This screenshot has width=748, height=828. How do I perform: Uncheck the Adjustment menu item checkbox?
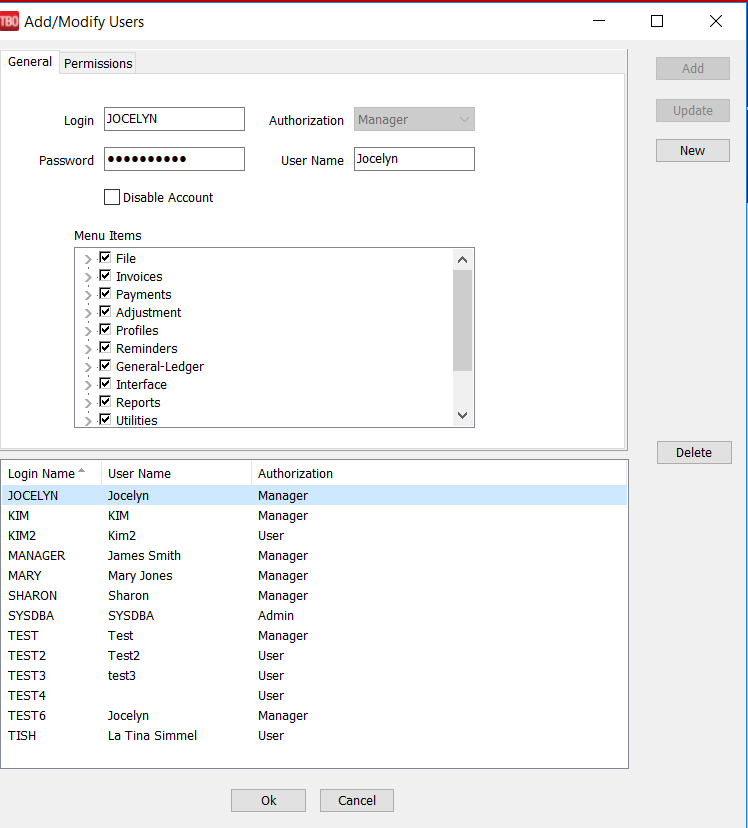(x=105, y=311)
